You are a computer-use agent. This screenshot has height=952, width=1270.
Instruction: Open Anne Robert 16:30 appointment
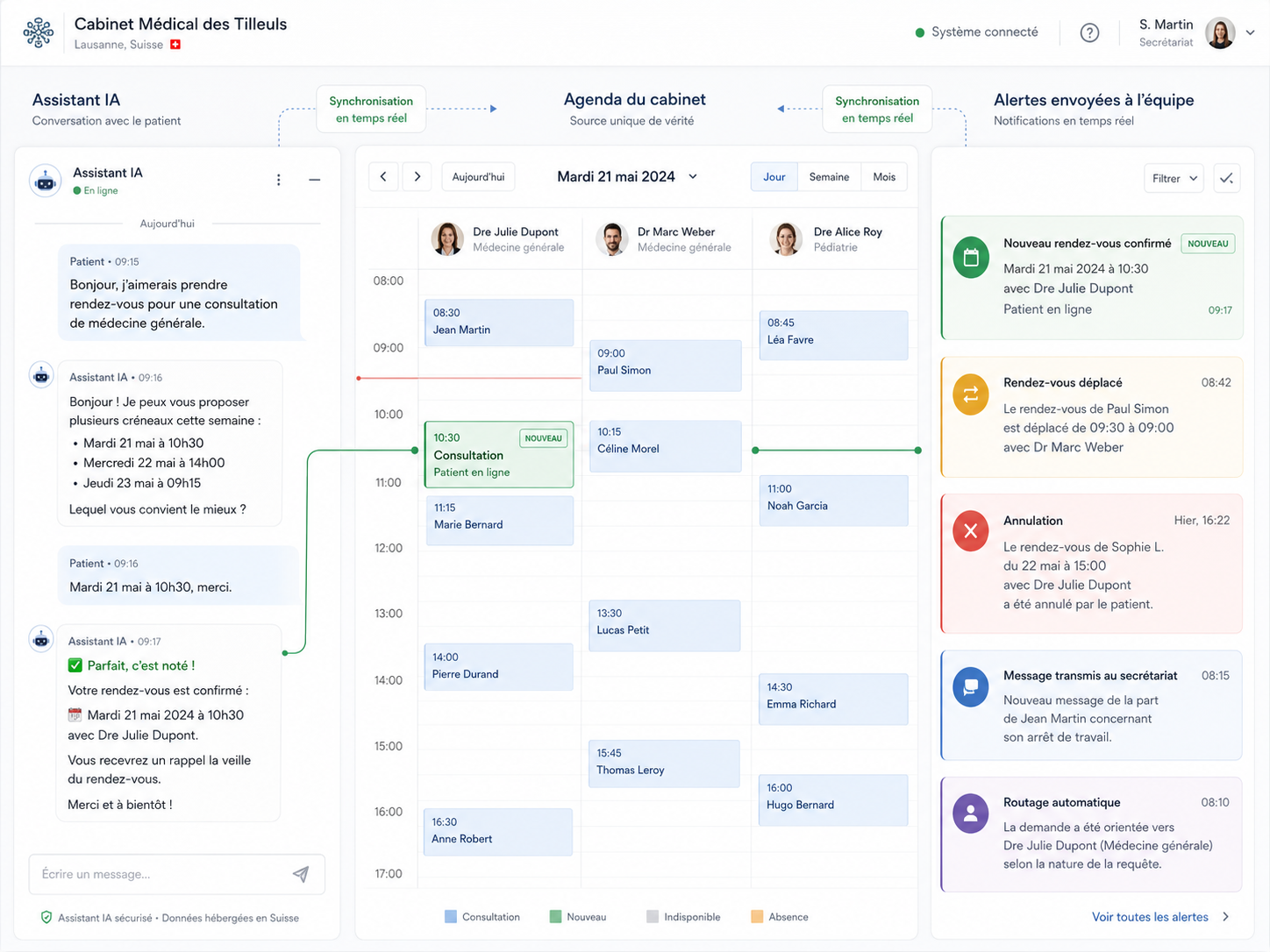coord(497,831)
